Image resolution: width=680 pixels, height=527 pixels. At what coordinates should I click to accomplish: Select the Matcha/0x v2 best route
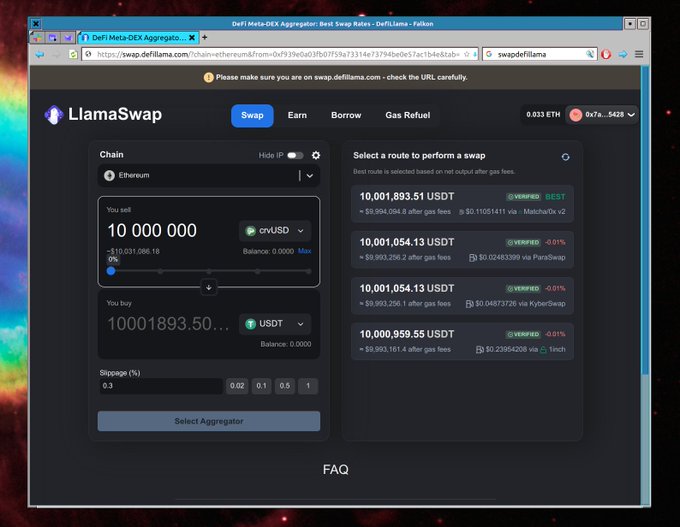pyautogui.click(x=462, y=204)
